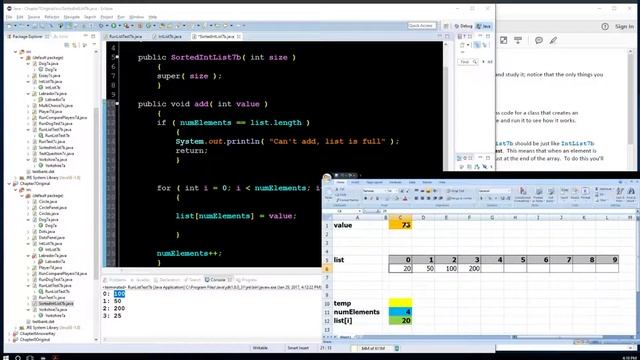Click the taskbar search icon
The height and width of the screenshot is (360, 640).
click(18, 358)
